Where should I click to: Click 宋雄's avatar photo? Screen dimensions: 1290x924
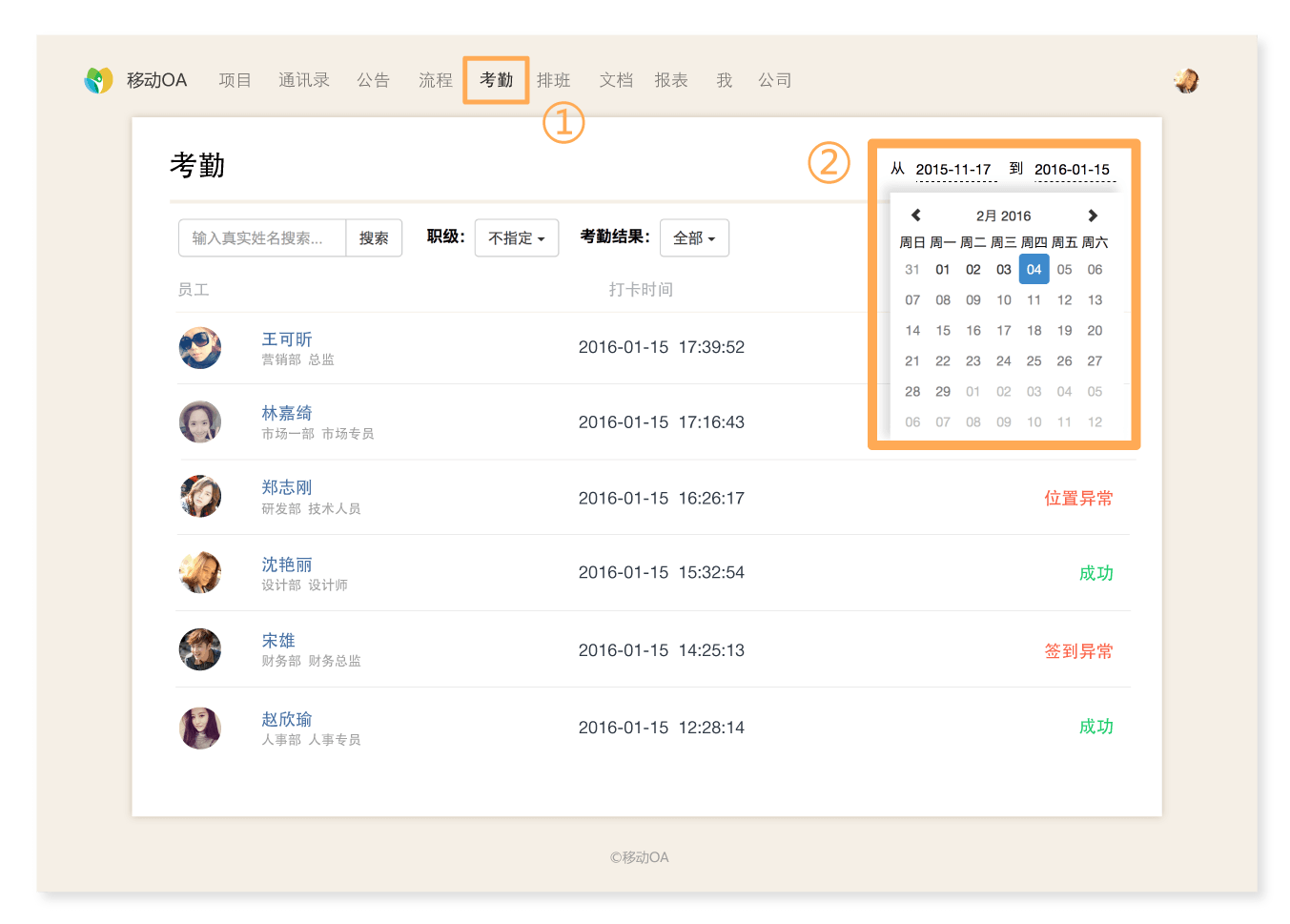click(x=200, y=649)
